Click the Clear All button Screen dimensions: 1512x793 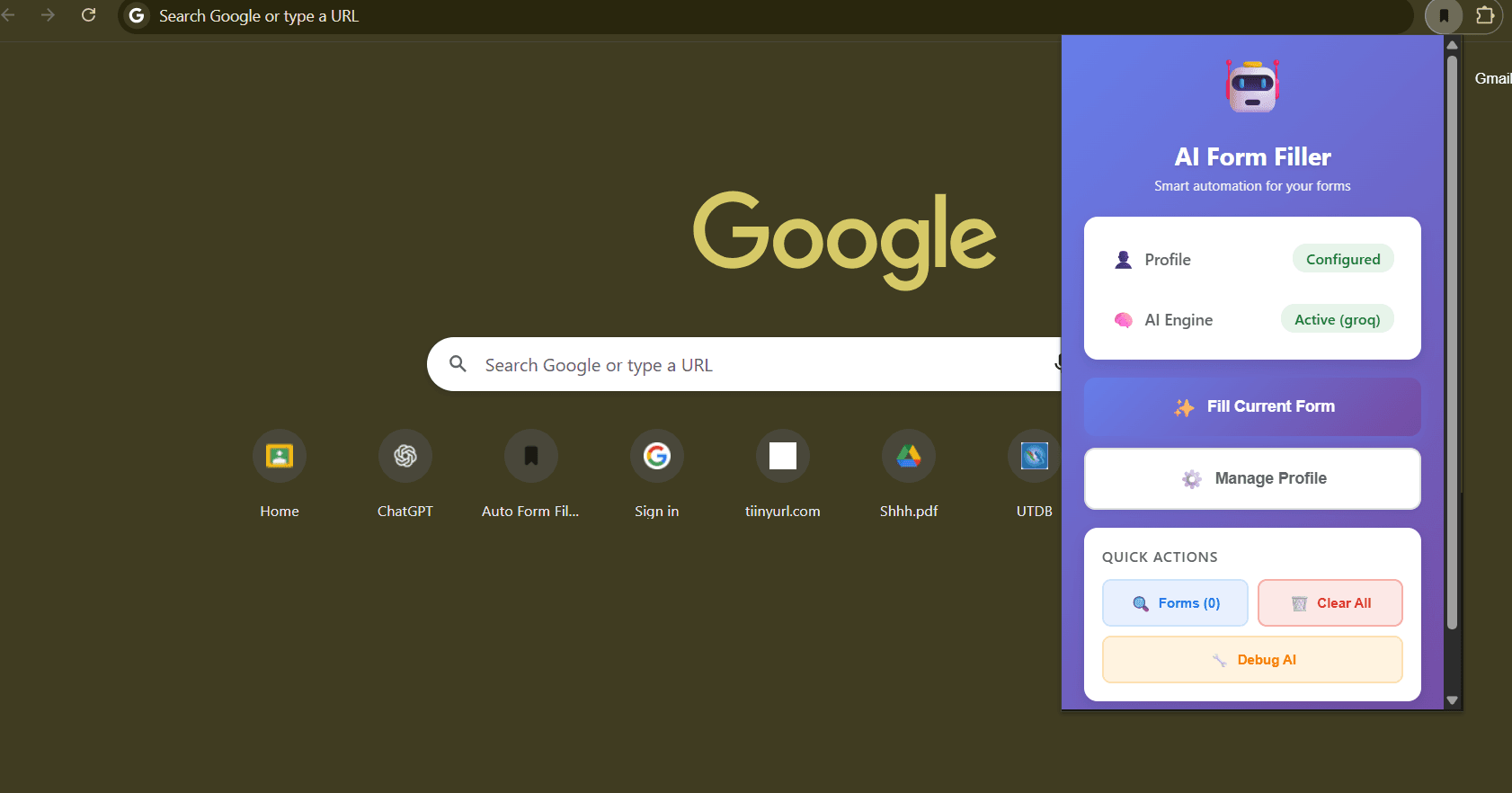[1330, 603]
